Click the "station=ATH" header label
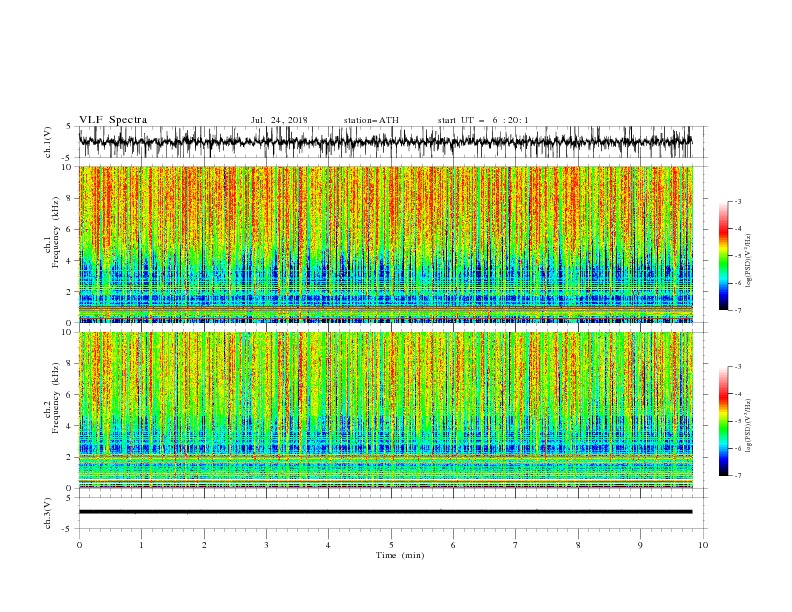792x612 pixels. (371, 120)
